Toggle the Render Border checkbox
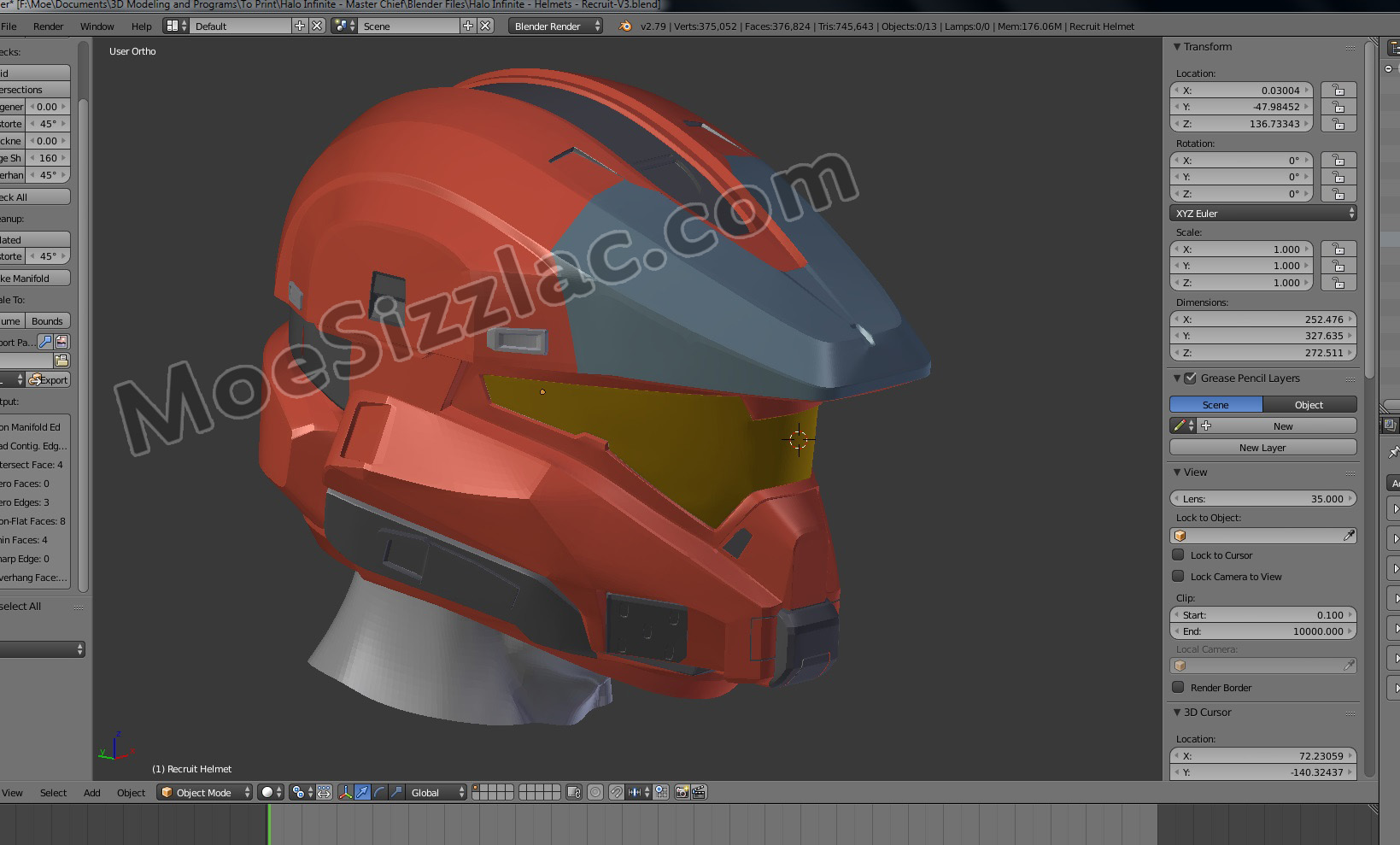1400x845 pixels. (1179, 687)
